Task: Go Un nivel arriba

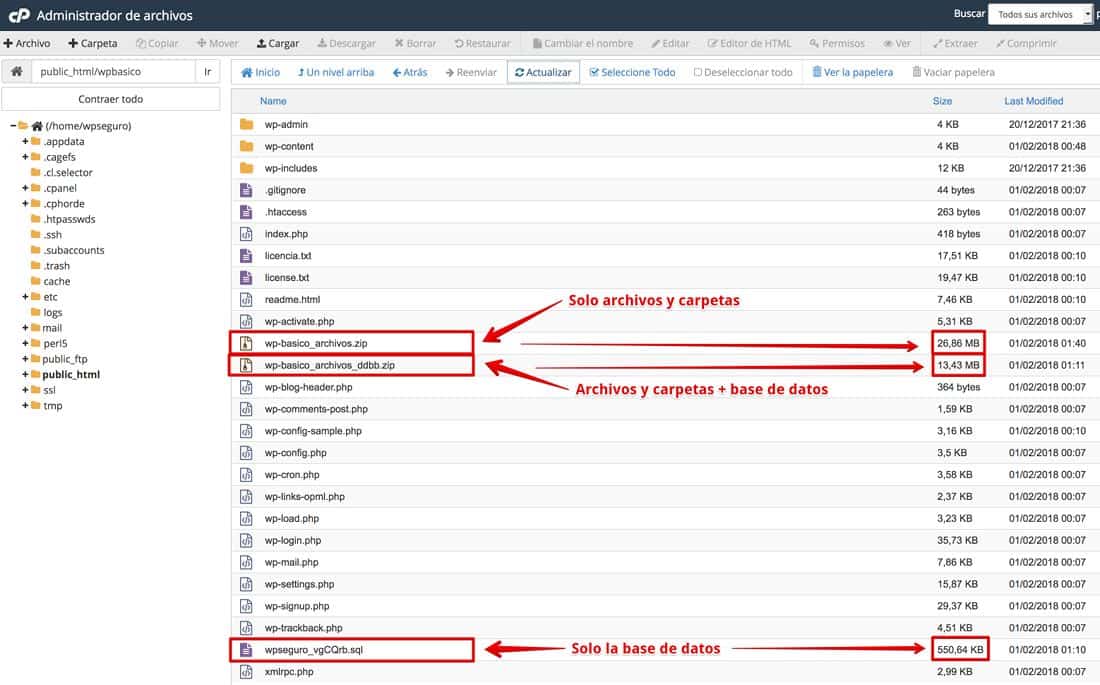Action: 336,72
